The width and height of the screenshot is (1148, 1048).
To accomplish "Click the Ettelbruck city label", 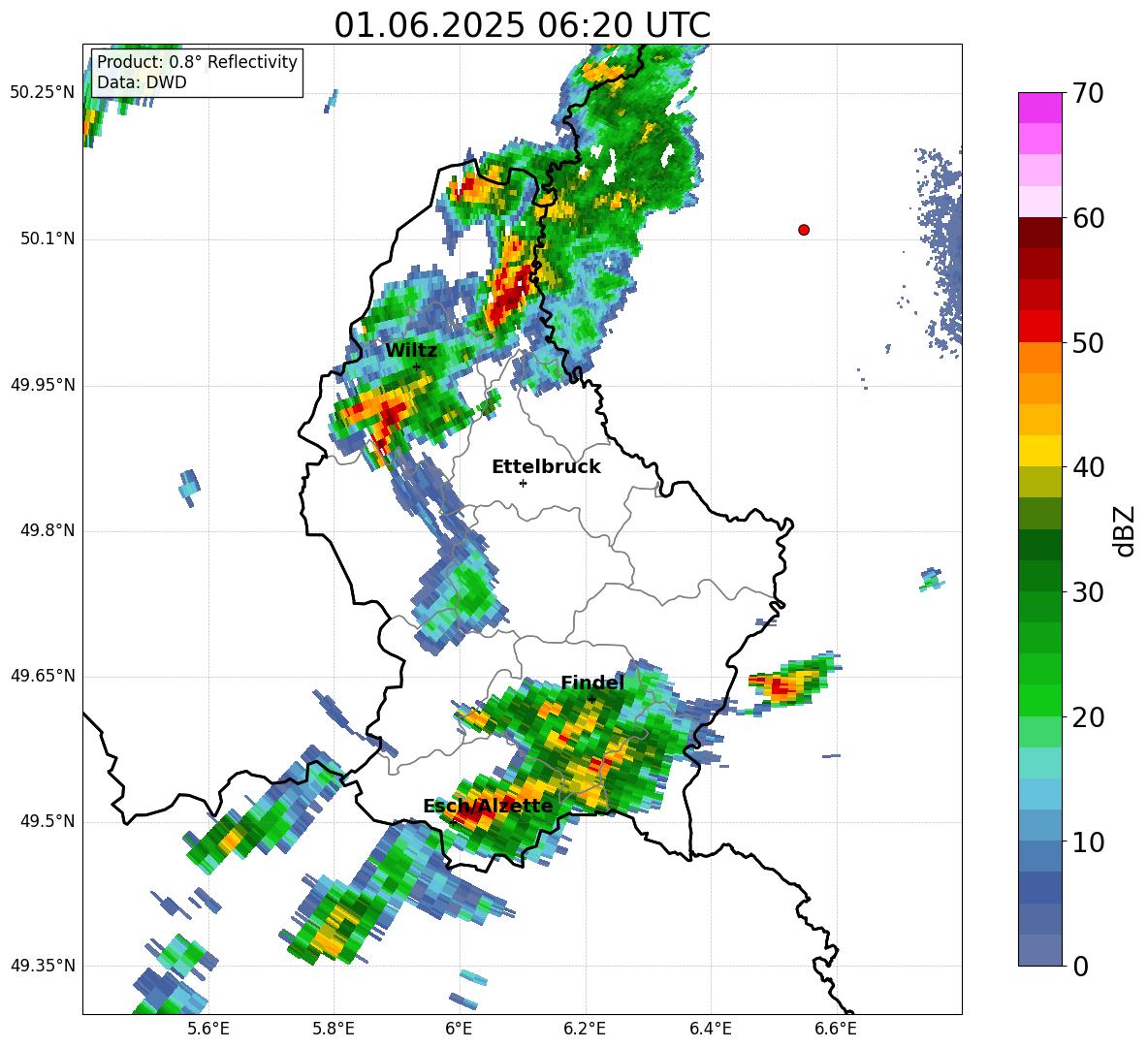I will [546, 467].
